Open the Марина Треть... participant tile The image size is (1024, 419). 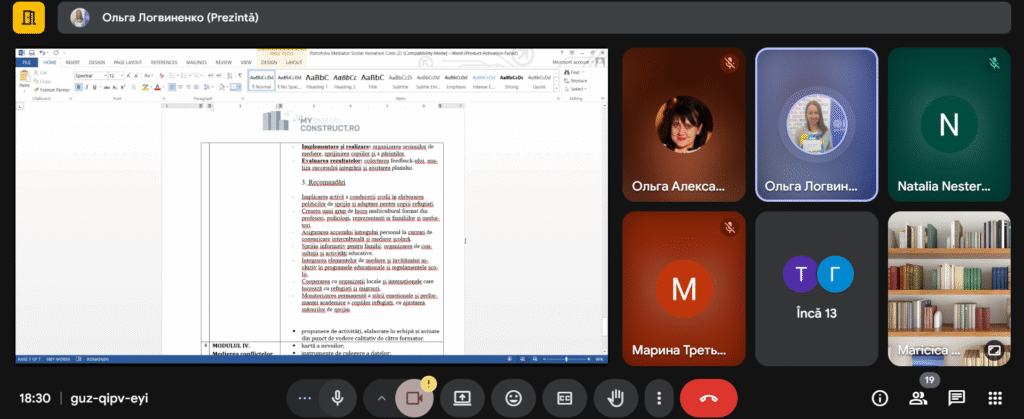coord(684,288)
